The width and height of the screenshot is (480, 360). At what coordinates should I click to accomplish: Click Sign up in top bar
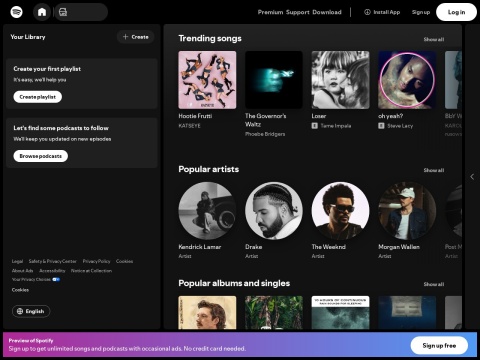(421, 12)
